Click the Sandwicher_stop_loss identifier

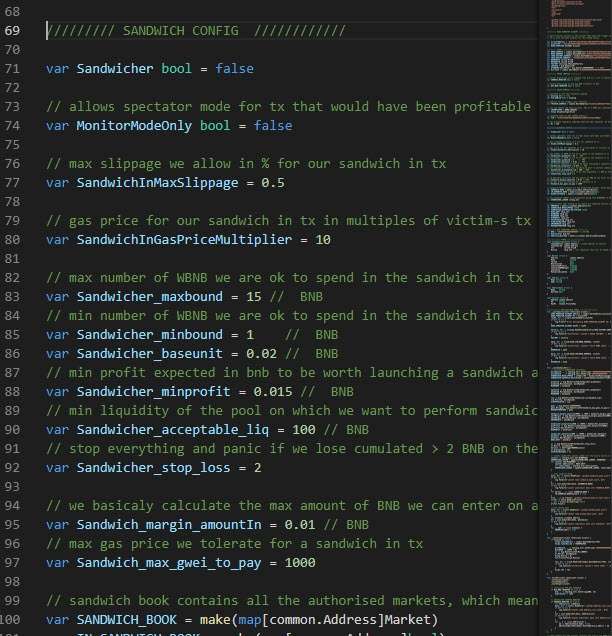(x=153, y=468)
